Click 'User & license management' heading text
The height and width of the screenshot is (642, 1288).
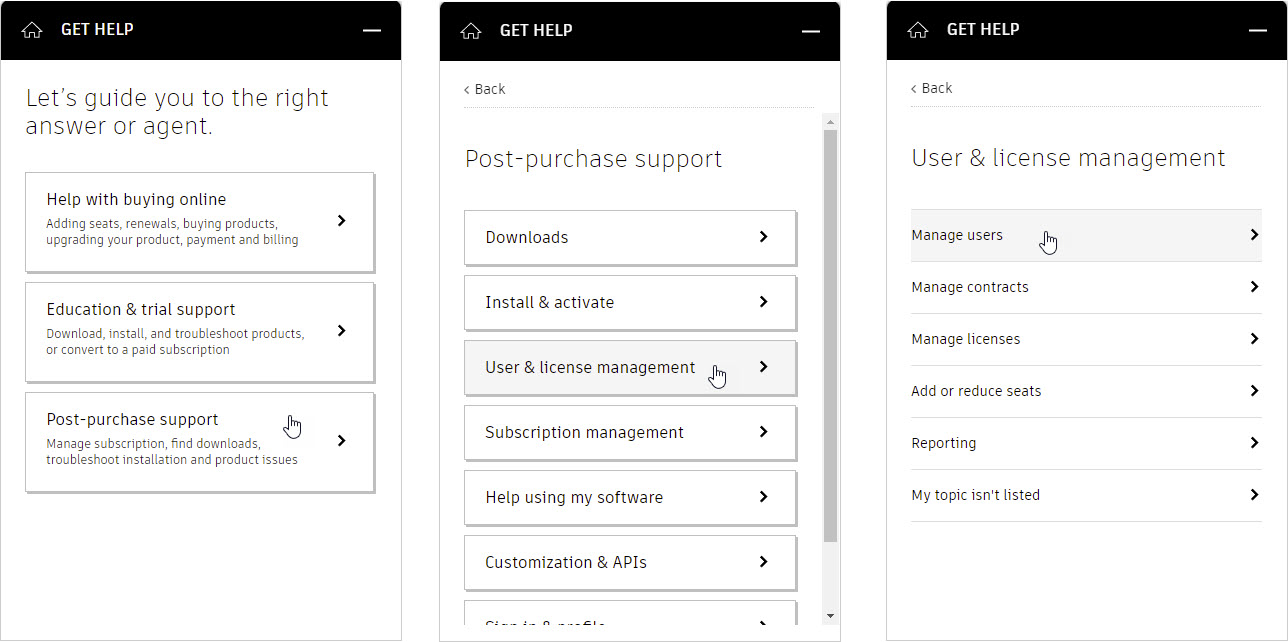coord(1069,158)
